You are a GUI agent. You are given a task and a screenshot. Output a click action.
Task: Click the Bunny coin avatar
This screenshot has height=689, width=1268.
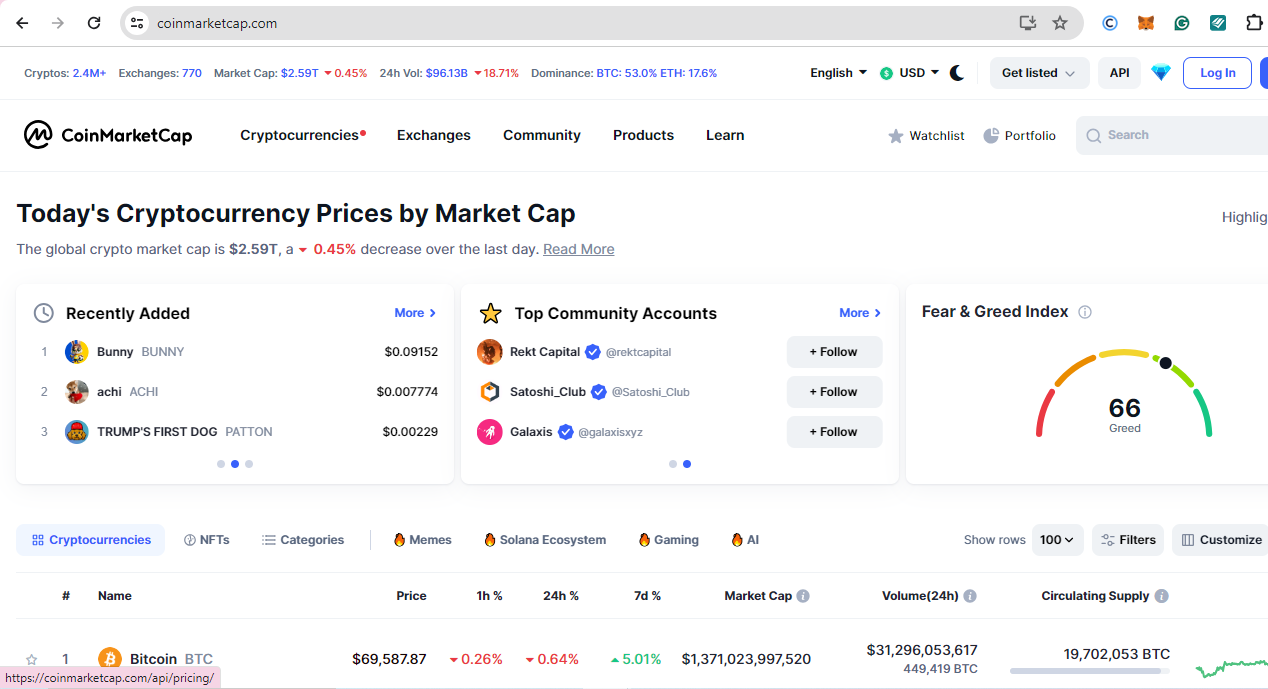pyautogui.click(x=77, y=352)
